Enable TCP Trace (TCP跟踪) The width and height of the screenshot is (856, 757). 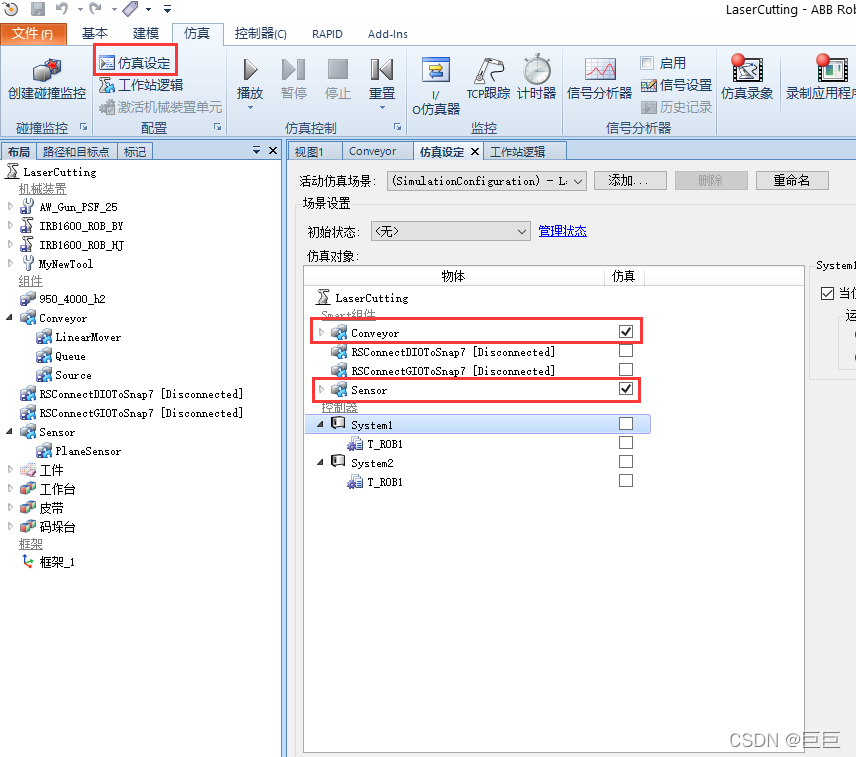pos(488,80)
